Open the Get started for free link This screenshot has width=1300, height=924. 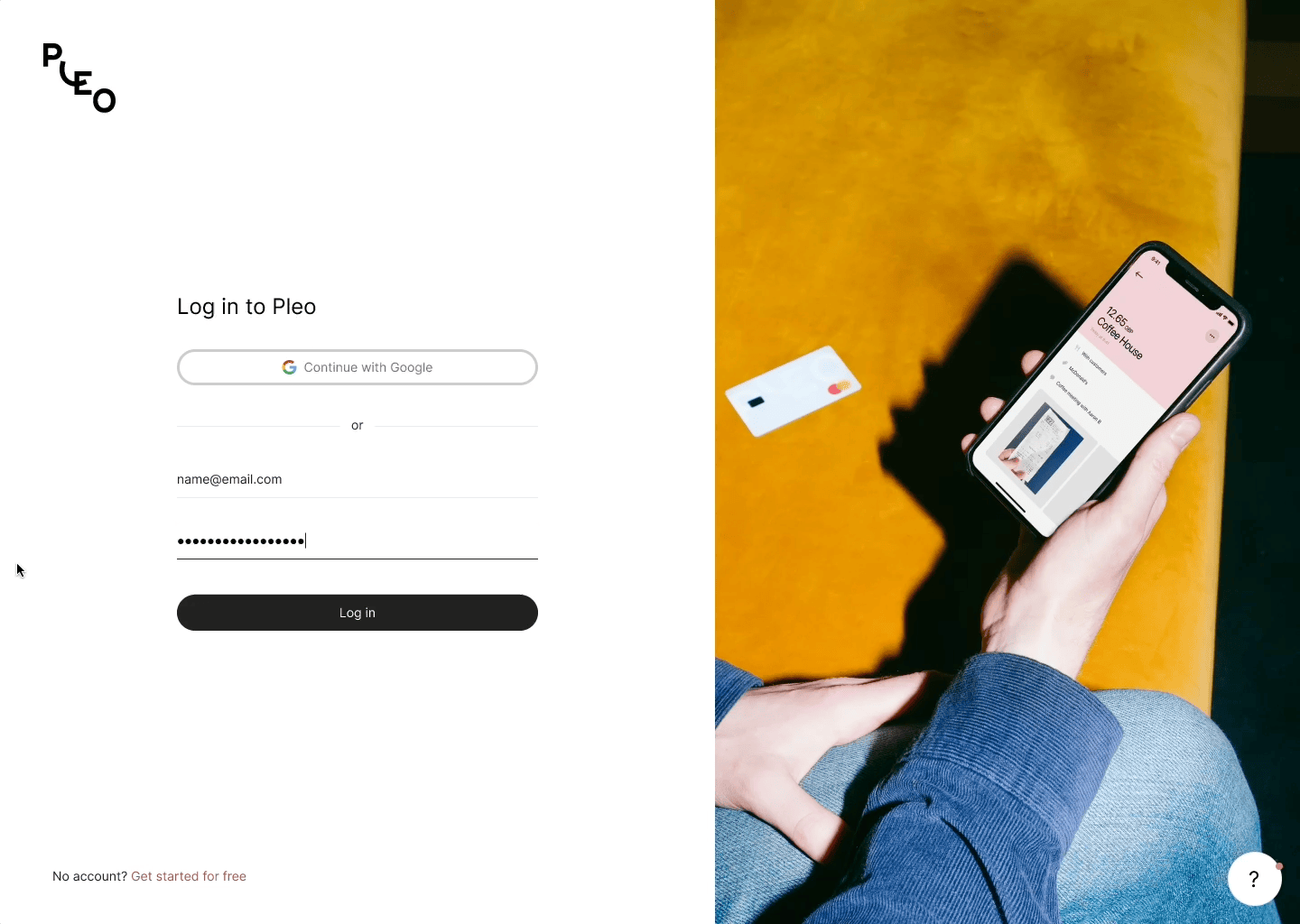(x=189, y=876)
